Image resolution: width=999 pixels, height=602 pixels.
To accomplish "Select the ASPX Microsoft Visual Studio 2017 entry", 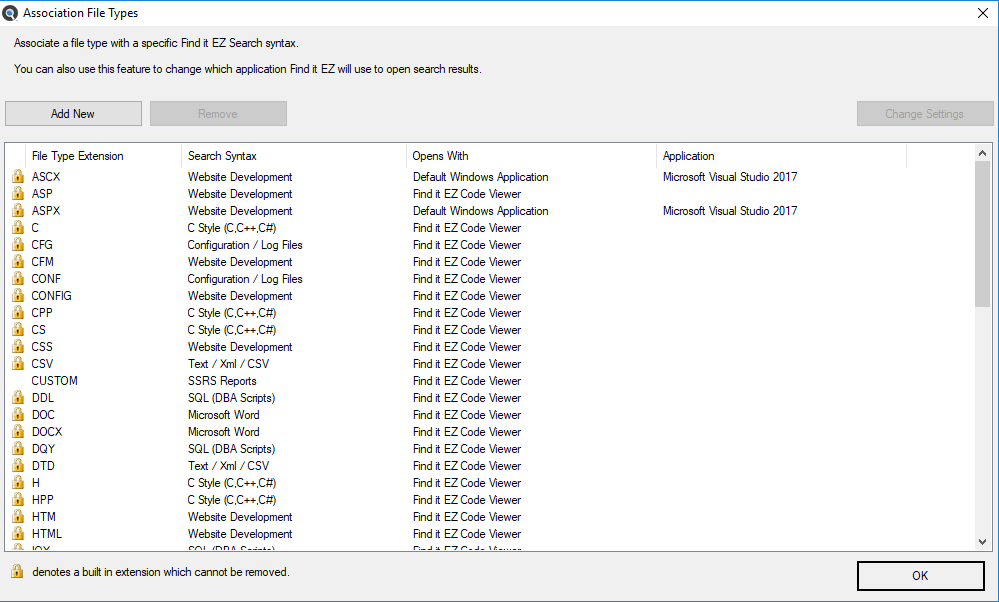I will (x=730, y=211).
